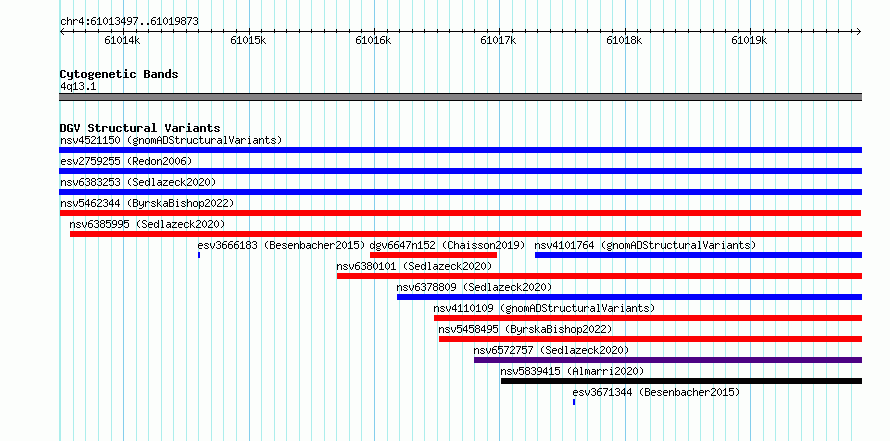The width and height of the screenshot is (890, 441).
Task: Open the nsv6380101 (Sedlazeck2020) label
Action: [x=414, y=266]
